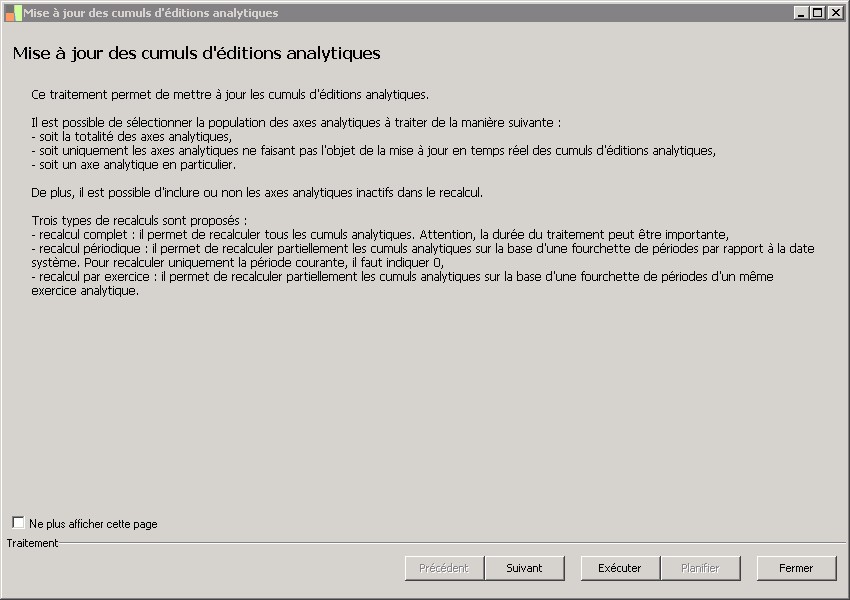
Task: Click the application icon in the title bar
Action: pyautogui.click(x=13, y=13)
